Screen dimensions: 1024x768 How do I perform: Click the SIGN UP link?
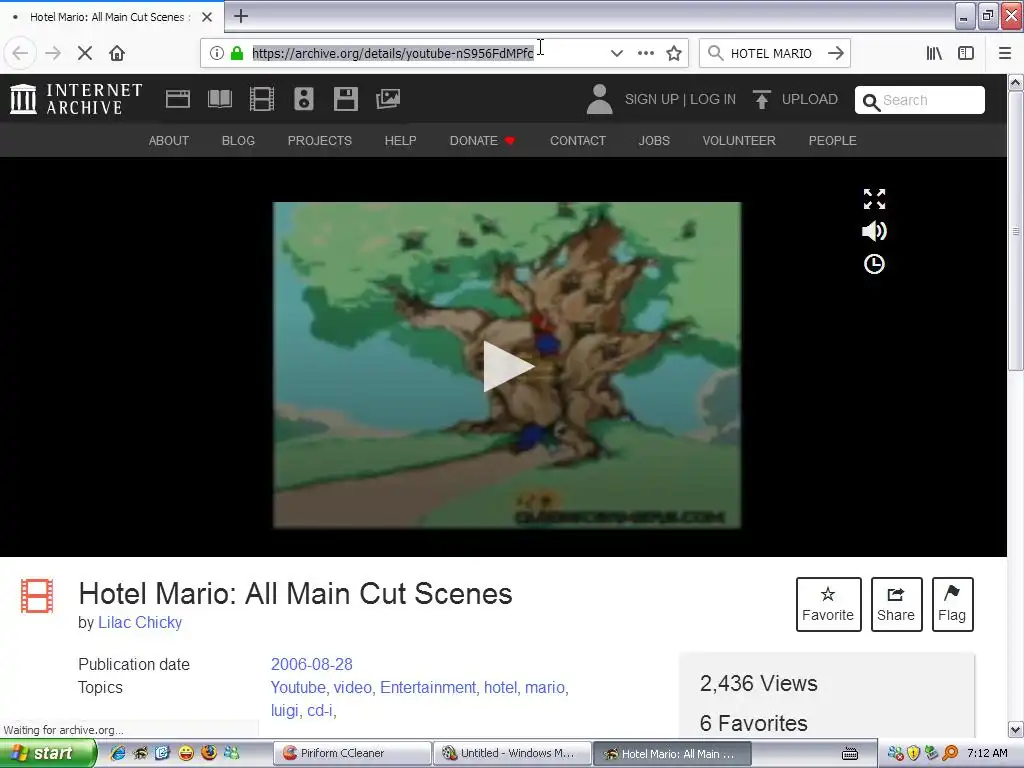tap(652, 99)
